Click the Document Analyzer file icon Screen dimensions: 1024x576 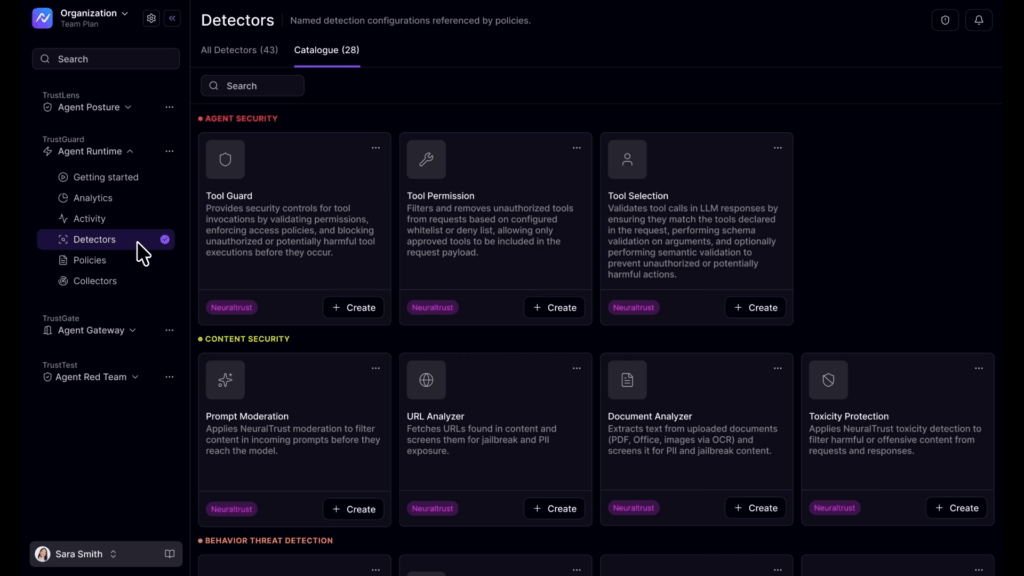[x=628, y=380]
